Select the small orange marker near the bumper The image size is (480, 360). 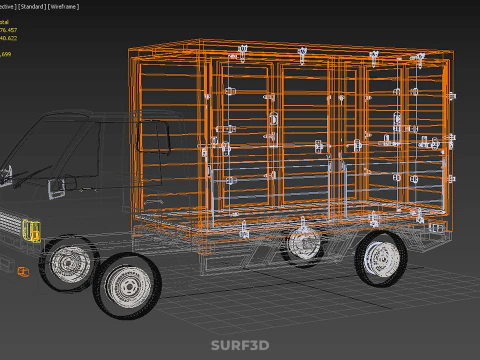[x=23, y=272]
